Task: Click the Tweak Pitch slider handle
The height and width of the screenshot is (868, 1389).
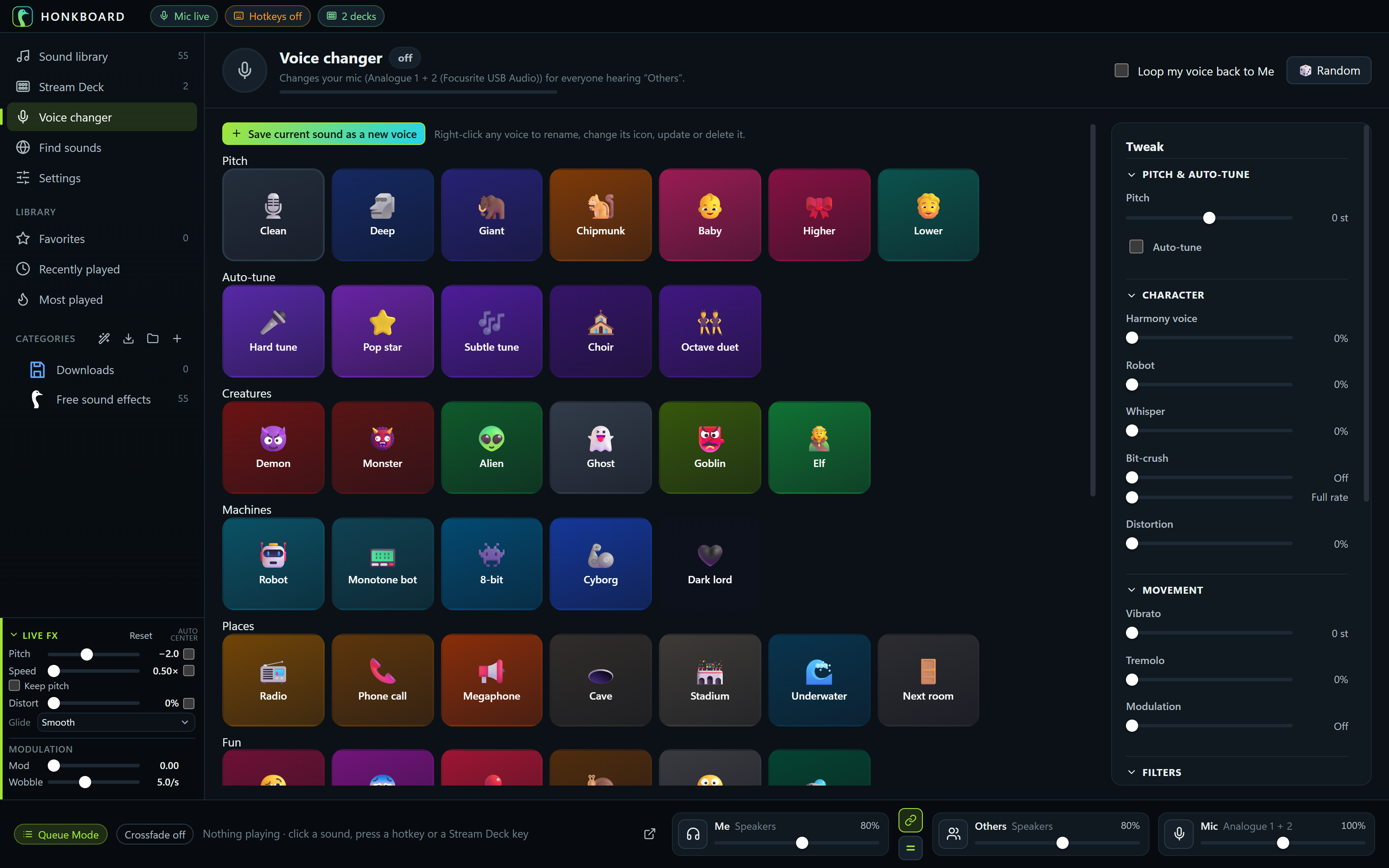Action: tap(1209, 218)
